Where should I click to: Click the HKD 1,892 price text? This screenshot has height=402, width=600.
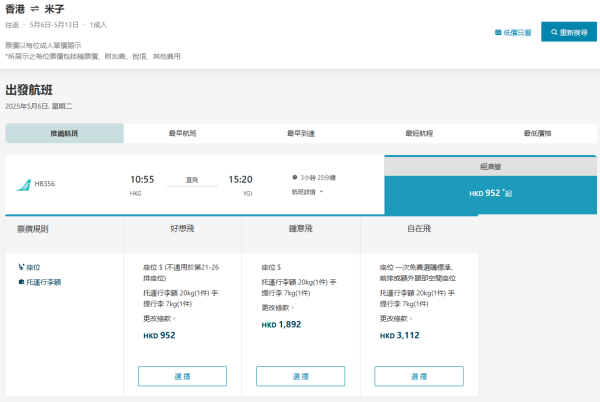click(x=281, y=325)
